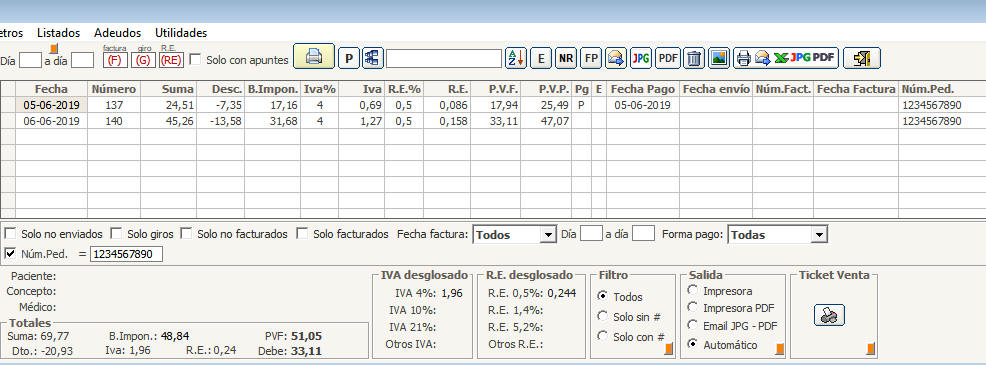Image resolution: width=986 pixels, height=365 pixels.
Task: Click the red (RE) button
Action: click(171, 60)
